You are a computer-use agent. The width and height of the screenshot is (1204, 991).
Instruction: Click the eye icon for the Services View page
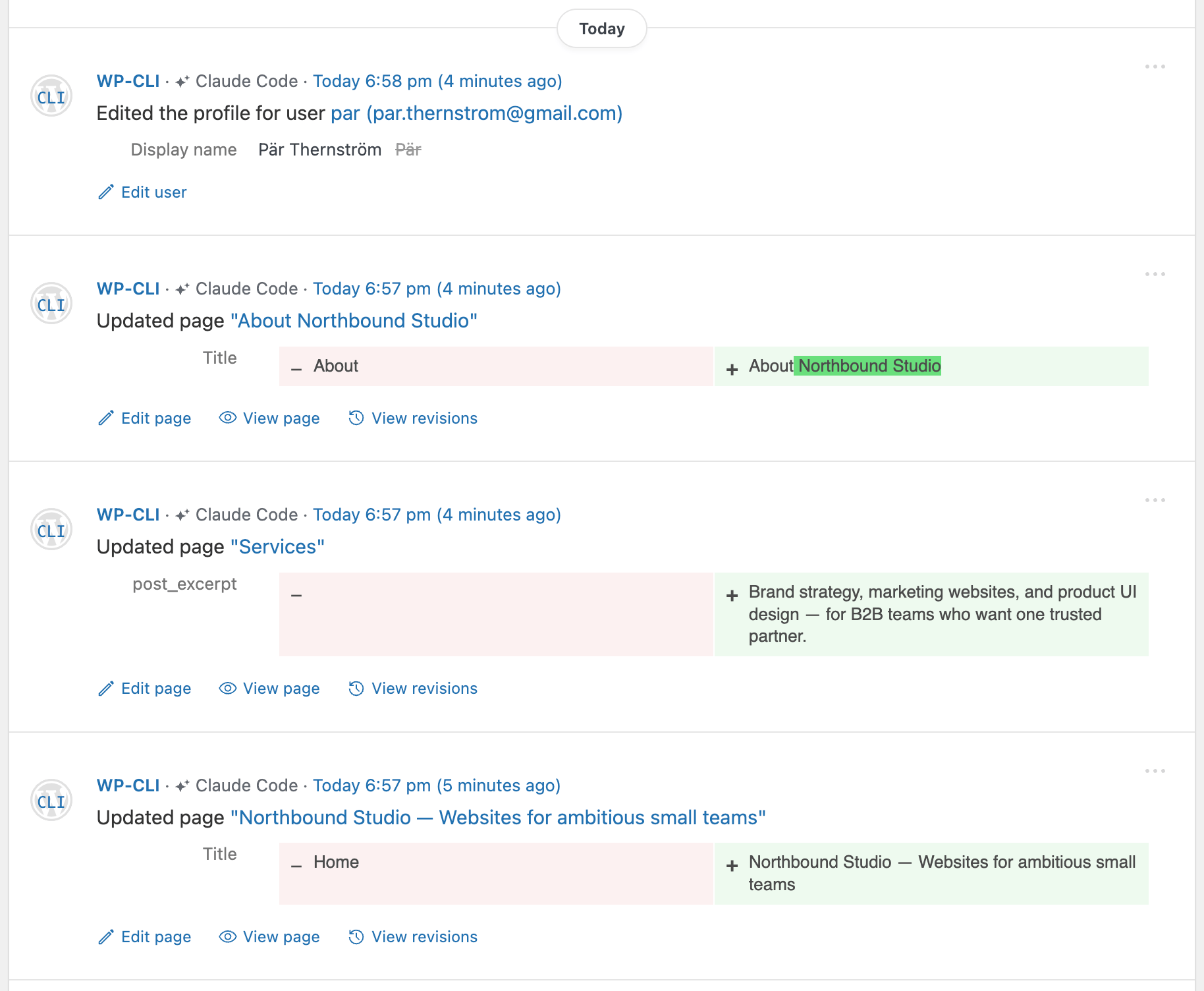(228, 688)
